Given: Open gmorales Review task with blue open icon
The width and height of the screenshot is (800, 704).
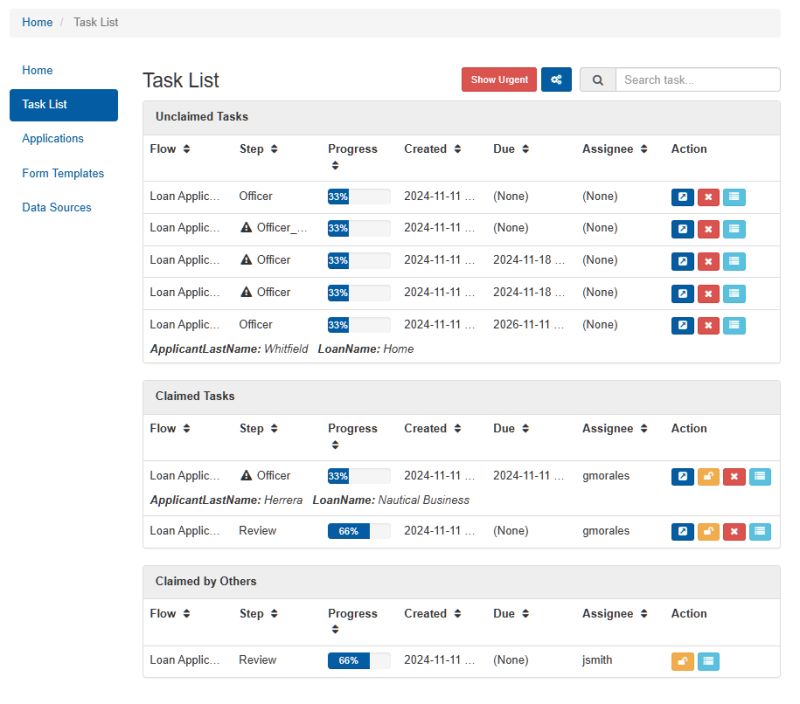Looking at the screenshot, I should [682, 532].
